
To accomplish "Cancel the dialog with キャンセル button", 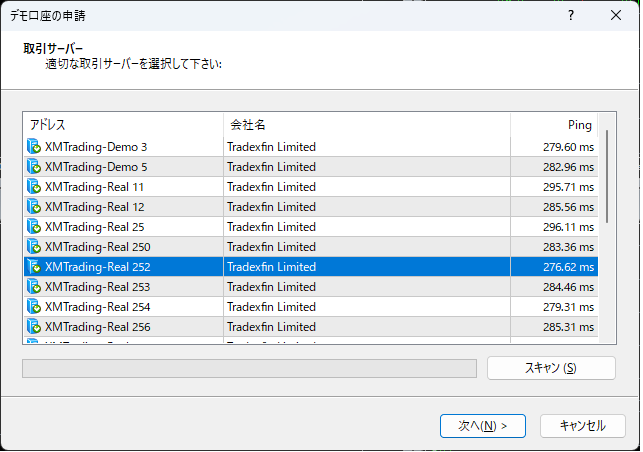I will click(x=582, y=425).
